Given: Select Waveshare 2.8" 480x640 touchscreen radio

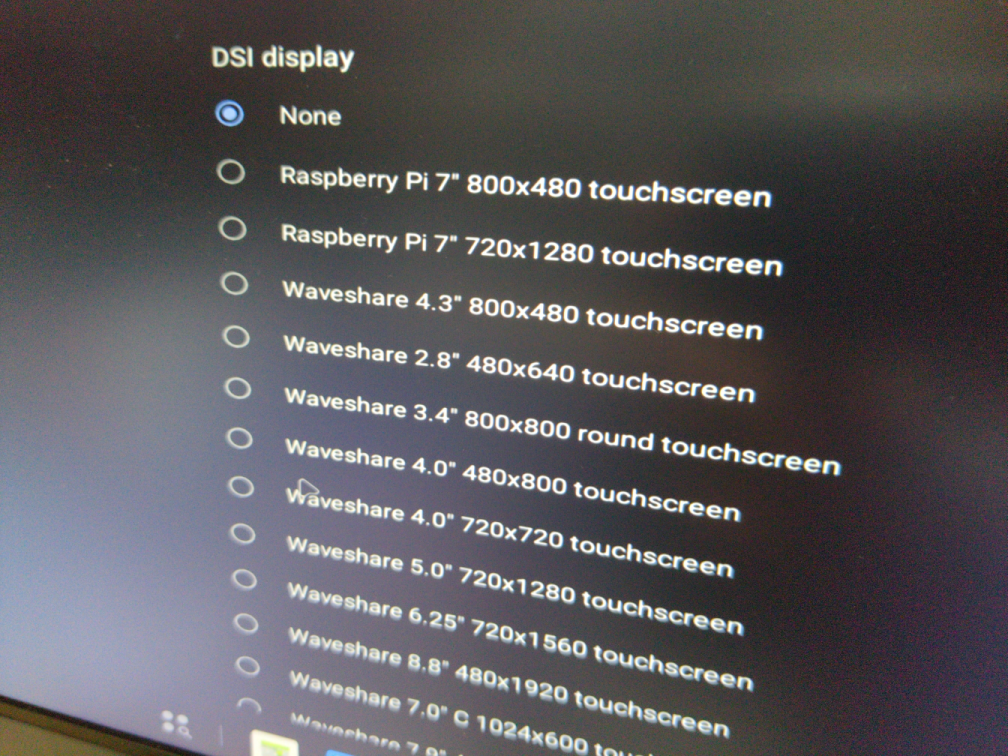Looking at the screenshot, I should click(236, 336).
